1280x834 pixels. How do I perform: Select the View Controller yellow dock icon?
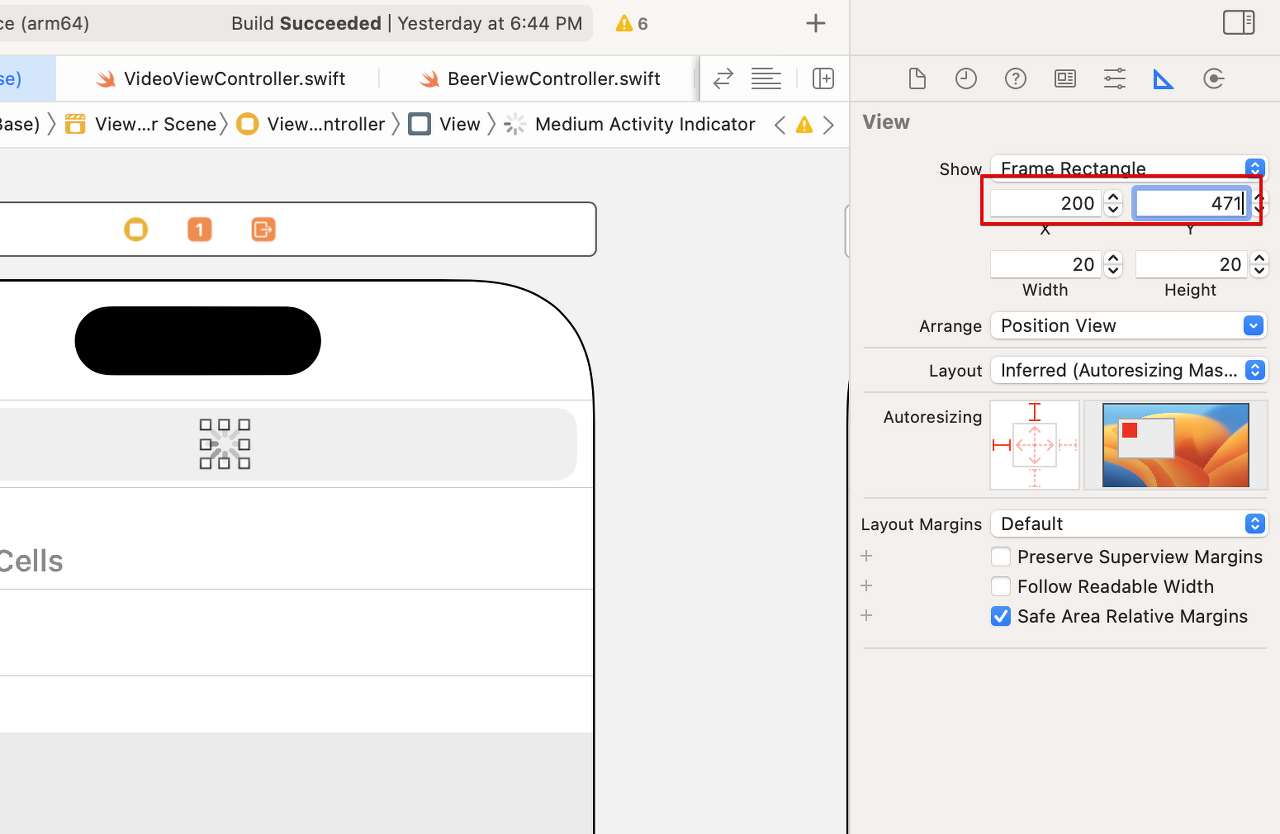(x=136, y=230)
